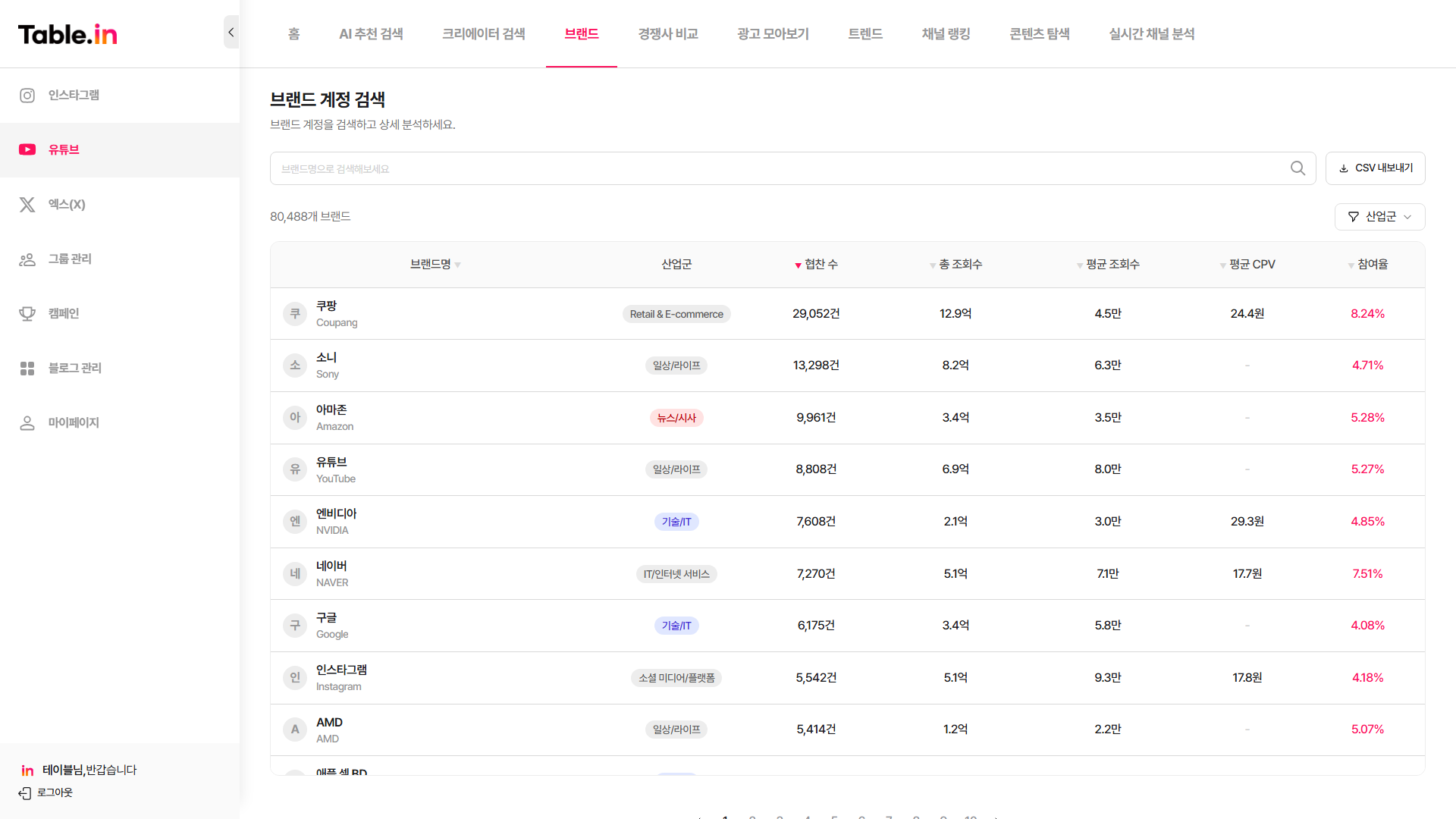Go to 경쟁사 비교 tab
1456x819 pixels.
click(668, 34)
